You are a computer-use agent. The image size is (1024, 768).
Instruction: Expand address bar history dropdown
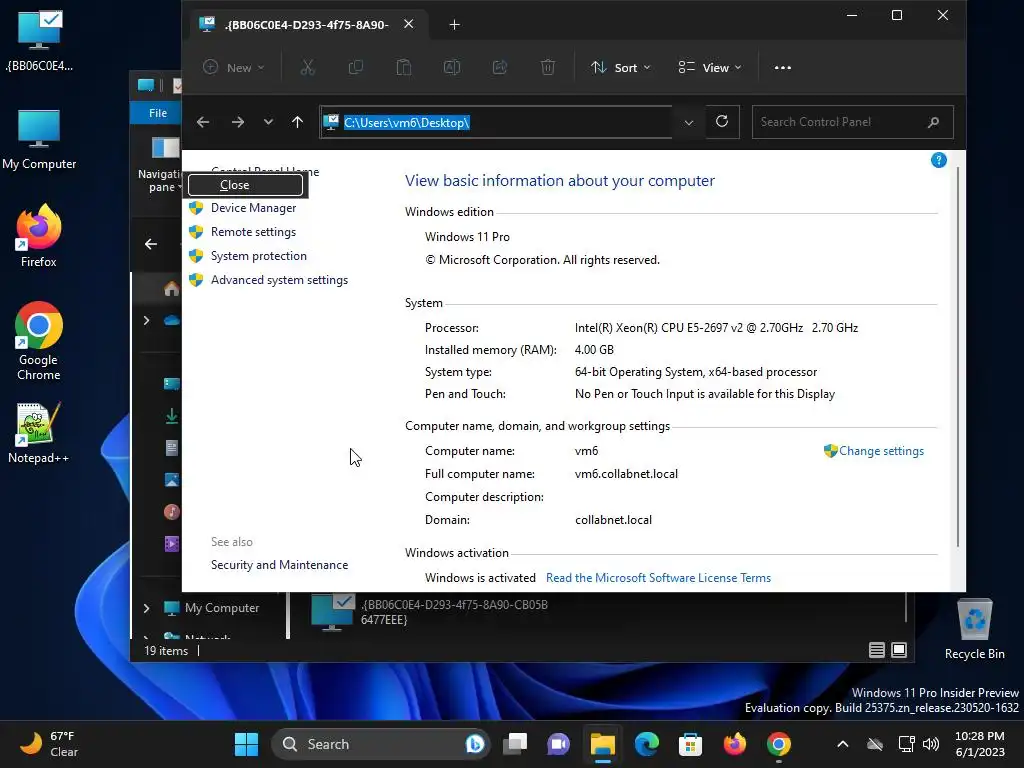click(688, 122)
